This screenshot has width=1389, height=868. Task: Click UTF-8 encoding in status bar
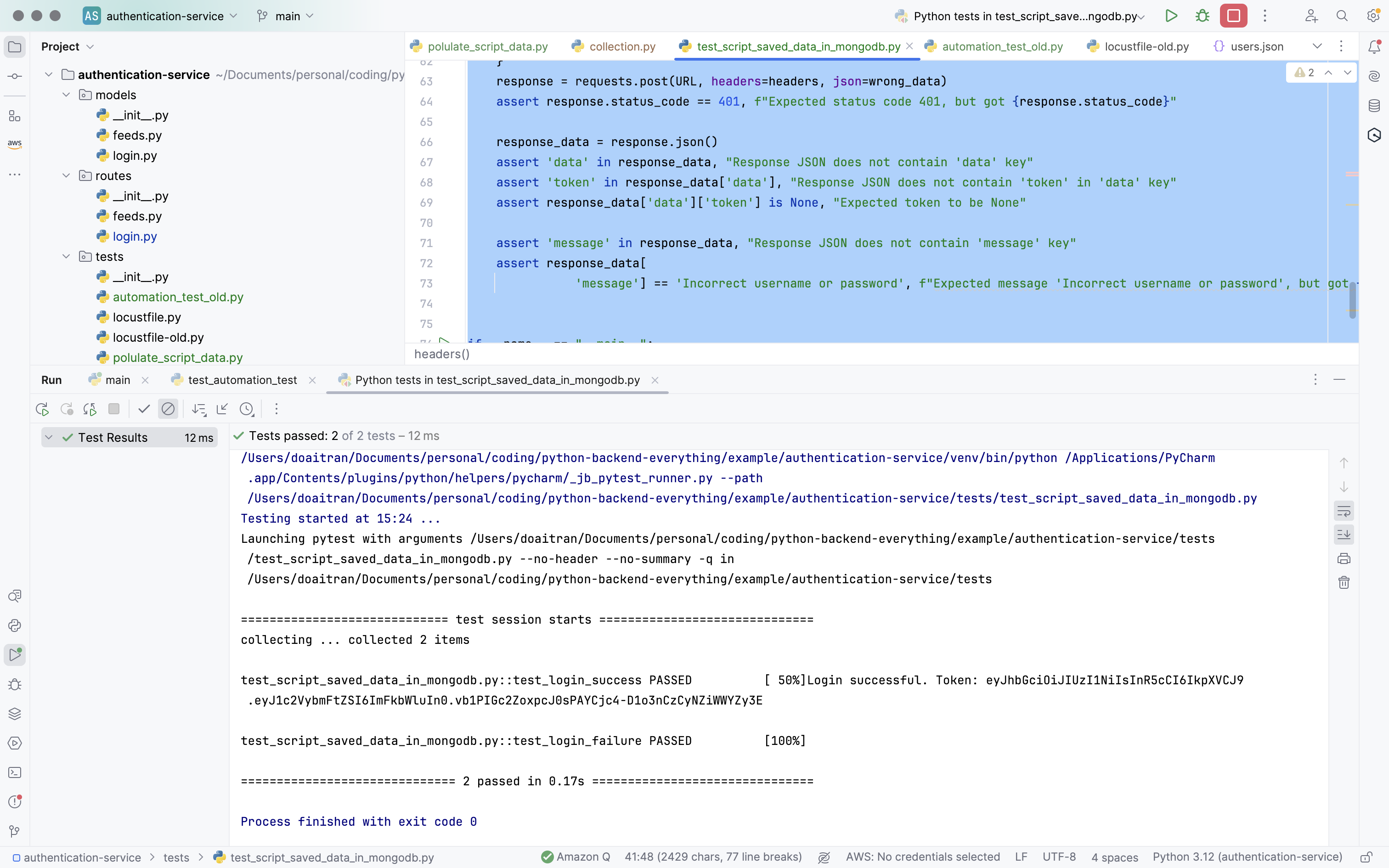pyautogui.click(x=1059, y=857)
